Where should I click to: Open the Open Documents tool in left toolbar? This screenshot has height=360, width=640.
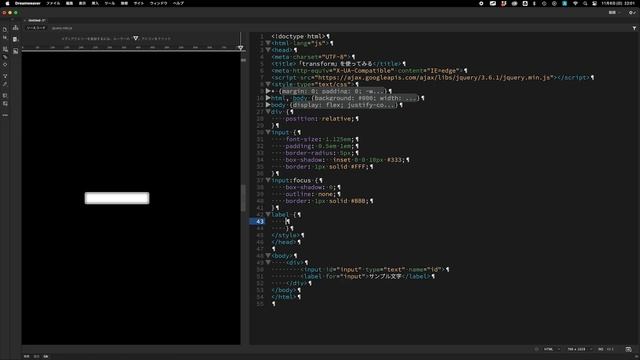pyautogui.click(x=5, y=30)
